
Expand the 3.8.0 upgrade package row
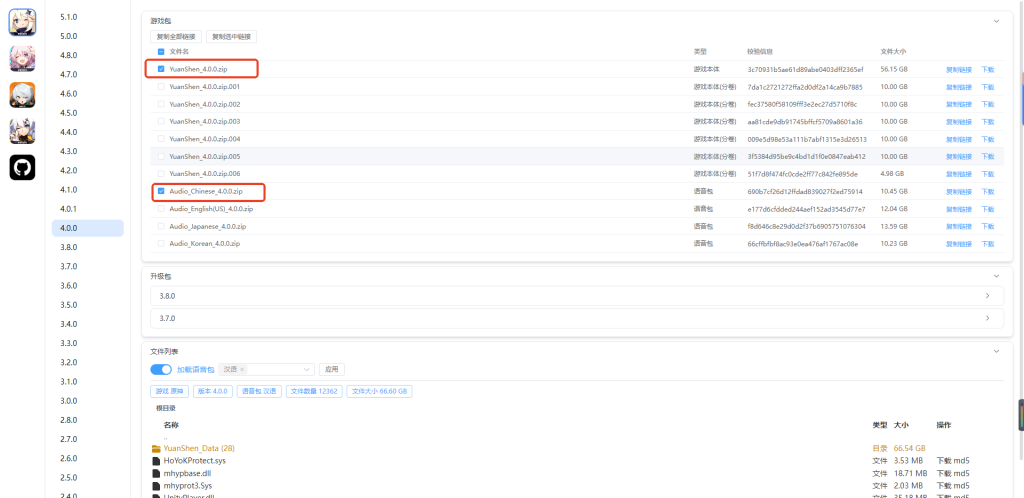[577, 296]
